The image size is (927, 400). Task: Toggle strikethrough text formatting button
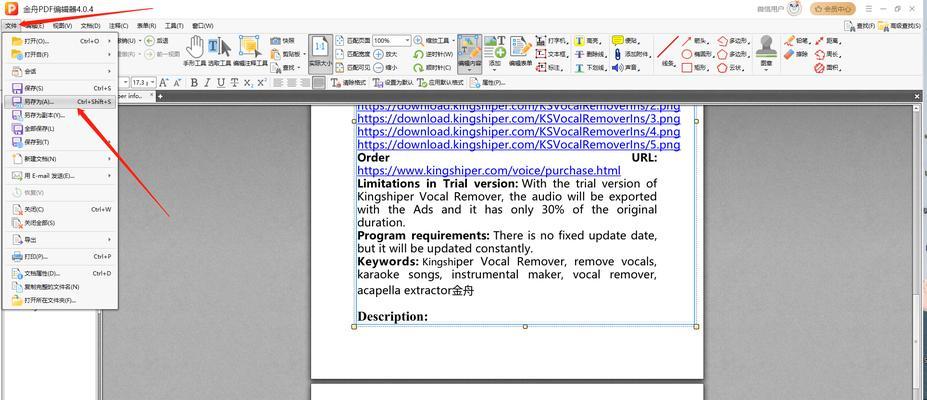[x=235, y=83]
